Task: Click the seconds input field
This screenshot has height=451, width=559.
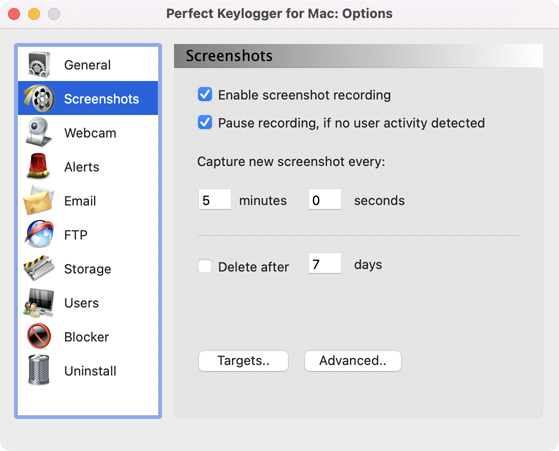Action: 325,200
